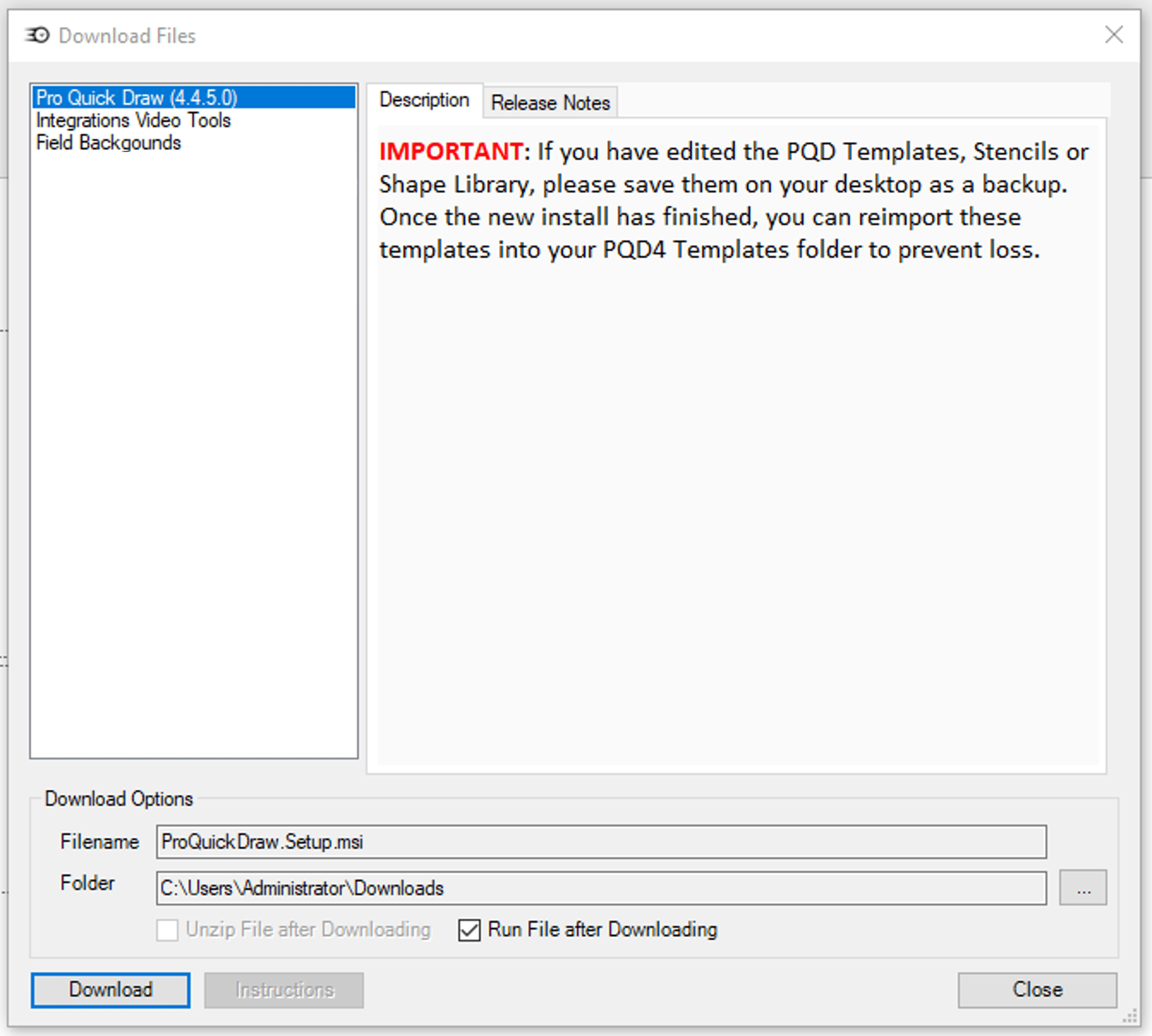Screen dimensions: 1152x1036
Task: Close the dialog using the Close button
Action: pos(1036,989)
